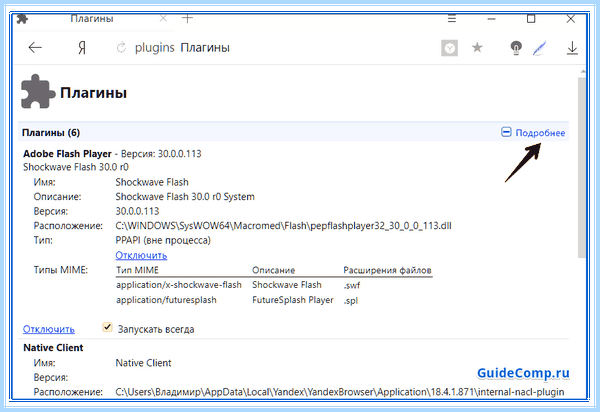Click the large puzzle piece plugins icon
This screenshot has width=600, height=412.
38,91
